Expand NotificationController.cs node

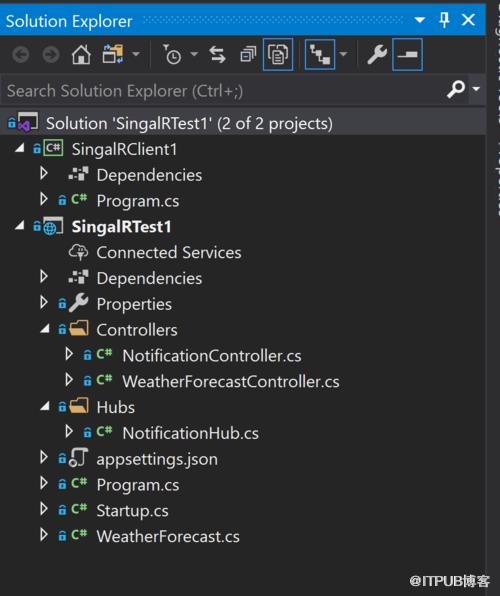[69, 354]
